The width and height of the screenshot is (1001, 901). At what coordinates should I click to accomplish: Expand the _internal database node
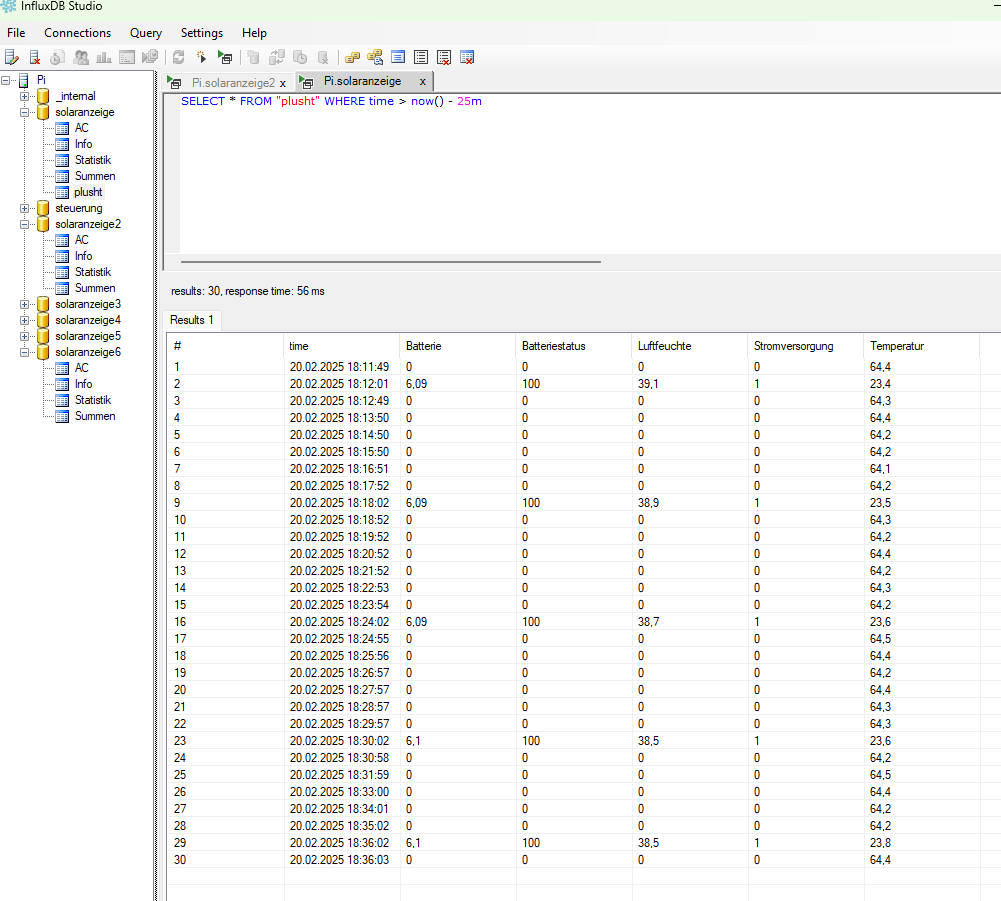(25, 96)
